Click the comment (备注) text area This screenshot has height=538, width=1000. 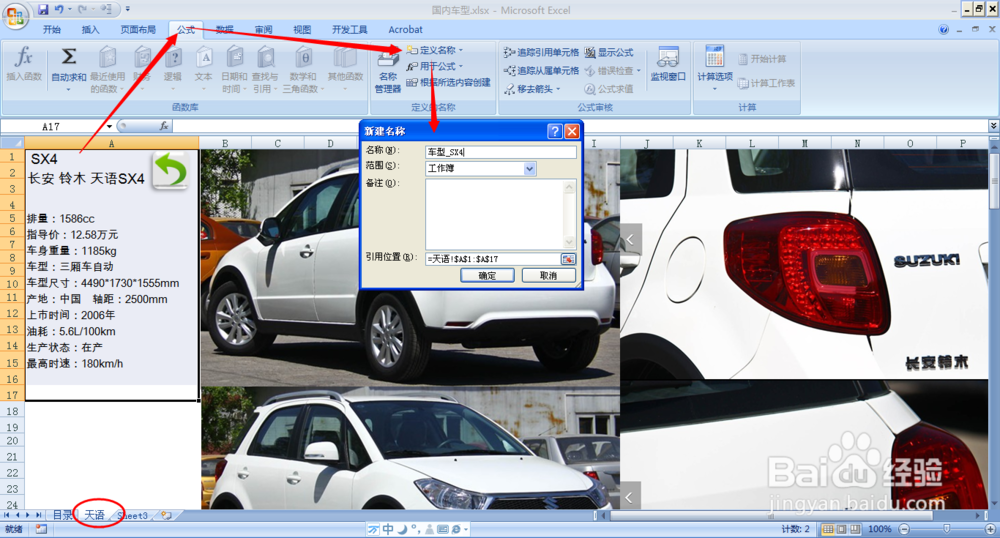pyautogui.click(x=501, y=214)
